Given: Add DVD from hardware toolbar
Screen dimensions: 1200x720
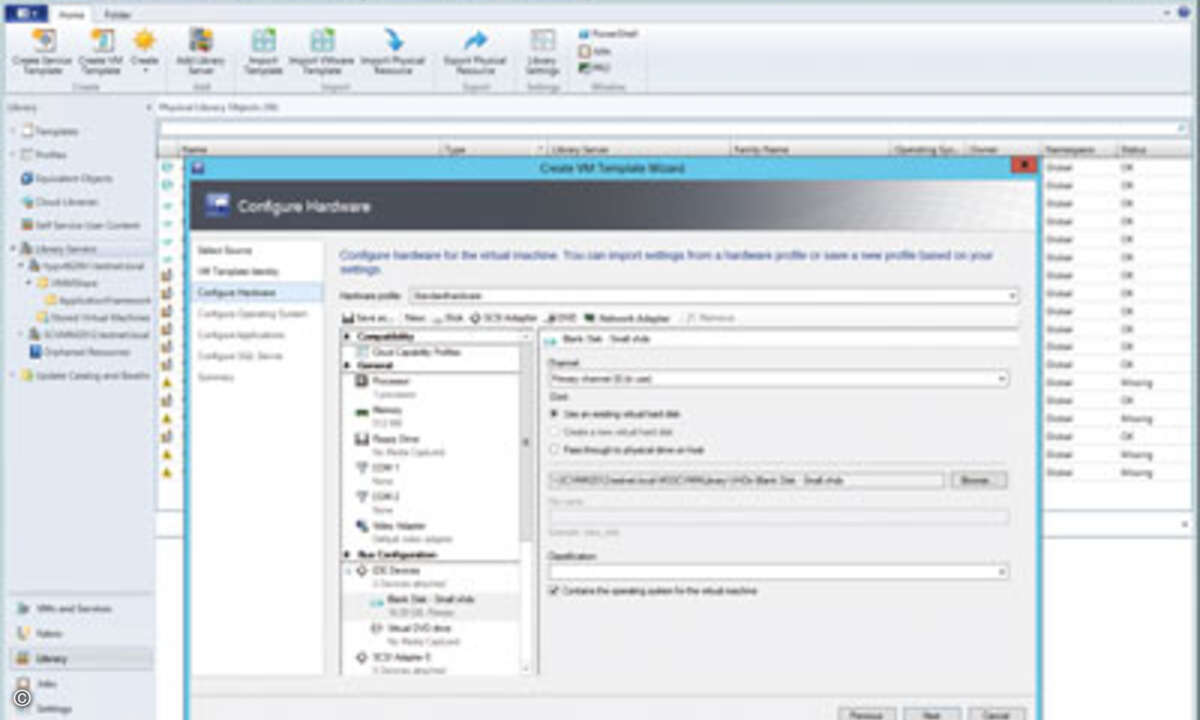Looking at the screenshot, I should (561, 317).
